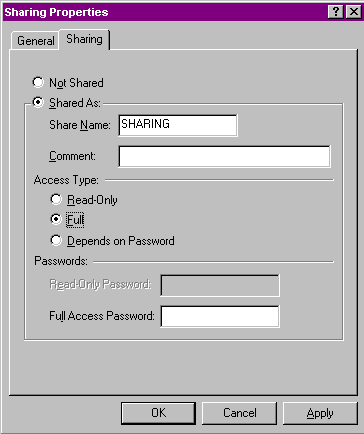
Task: Select the Sharing tab
Action: tap(84, 39)
